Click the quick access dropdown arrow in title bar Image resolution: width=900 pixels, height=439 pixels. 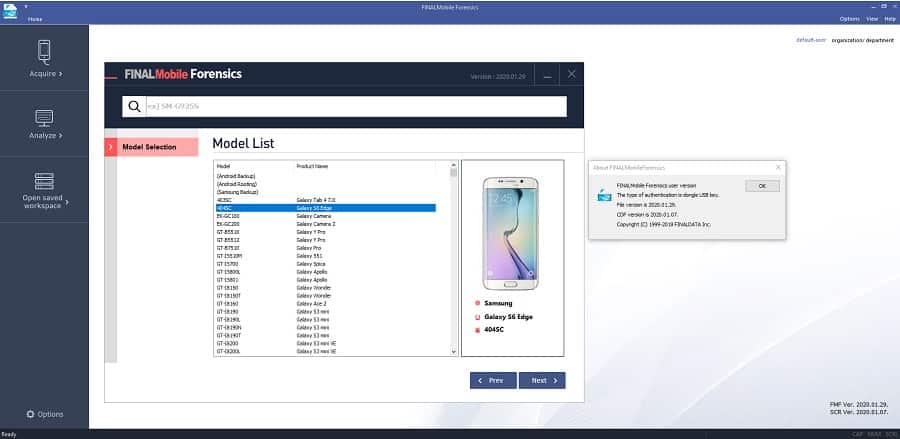coord(26,6)
